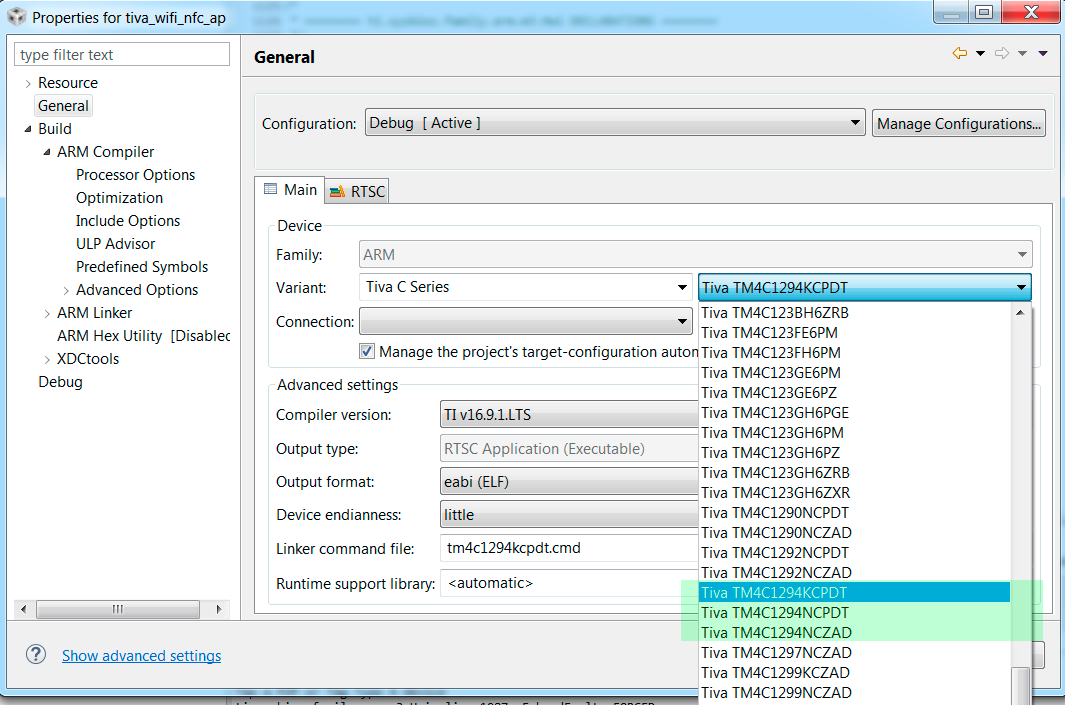Viewport: 1065px width, 705px height.
Task: Switch to the Main tab
Action: coord(291,189)
